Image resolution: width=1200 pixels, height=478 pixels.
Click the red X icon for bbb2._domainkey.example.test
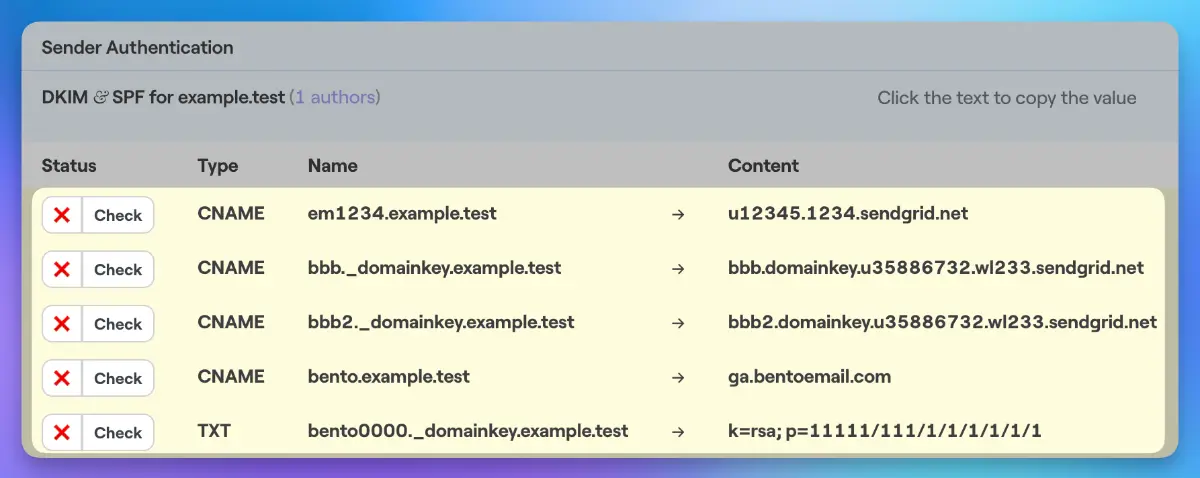pyautogui.click(x=62, y=323)
